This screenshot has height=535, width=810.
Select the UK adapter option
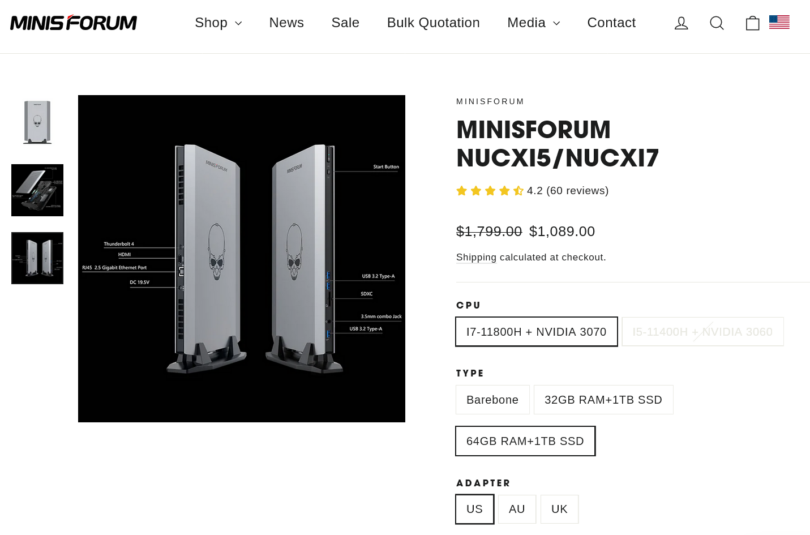pyautogui.click(x=559, y=509)
